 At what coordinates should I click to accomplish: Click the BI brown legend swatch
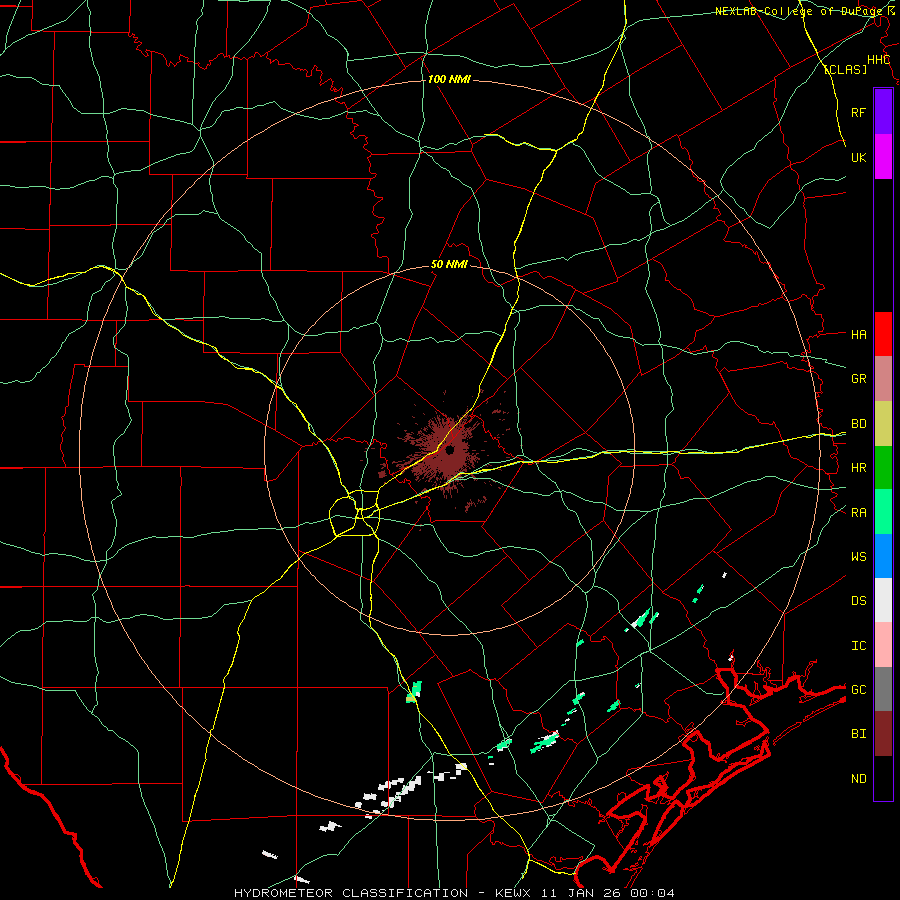[x=883, y=734]
